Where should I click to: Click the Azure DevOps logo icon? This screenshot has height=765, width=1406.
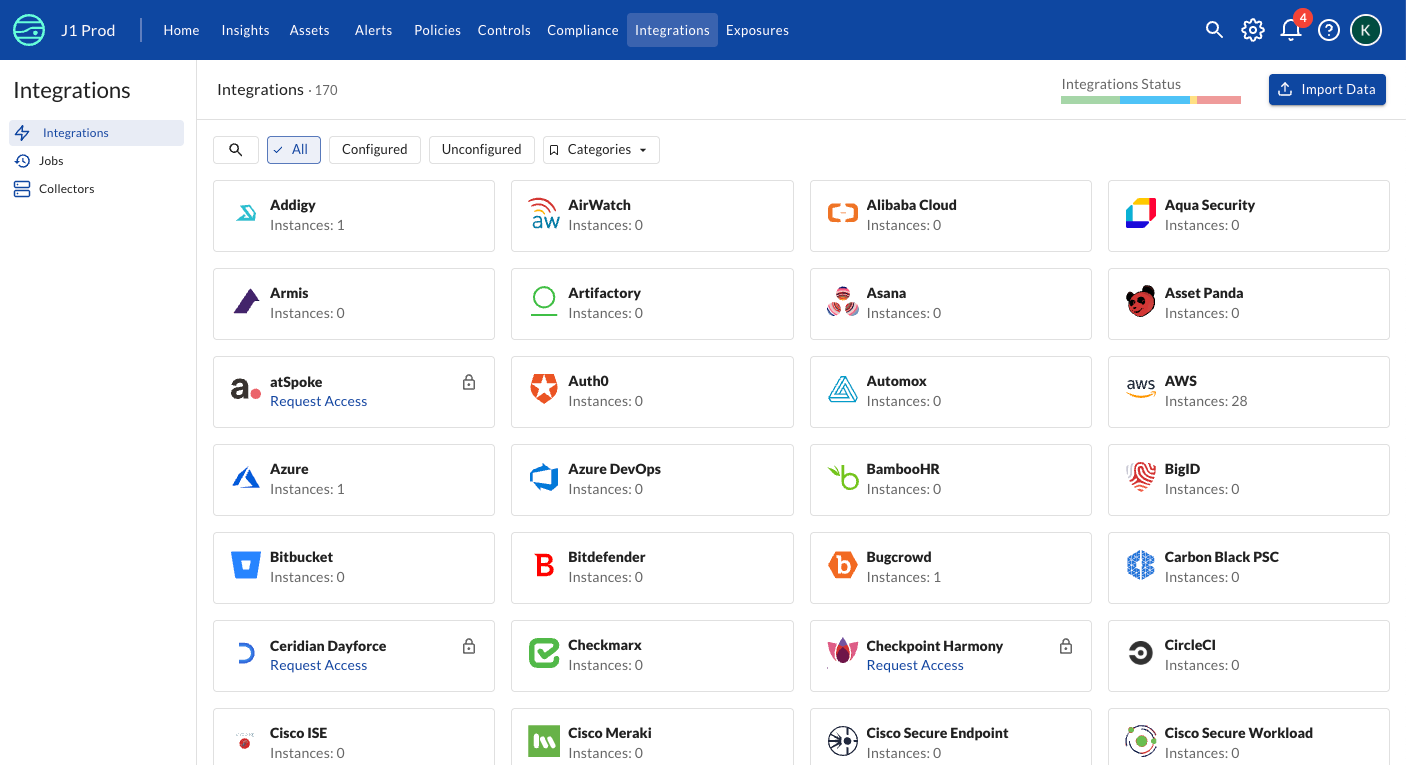[544, 478]
